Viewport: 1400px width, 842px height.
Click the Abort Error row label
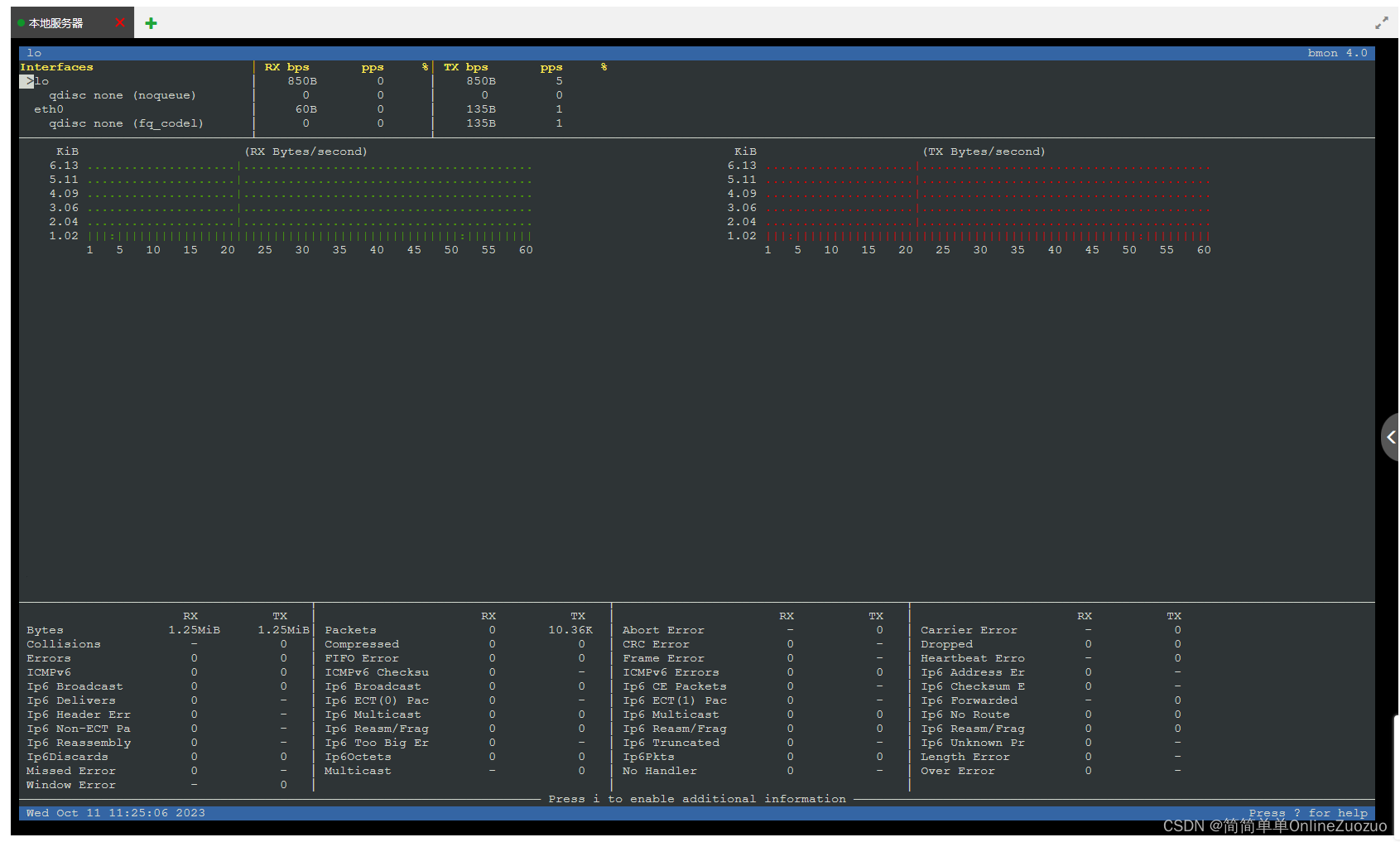[663, 630]
